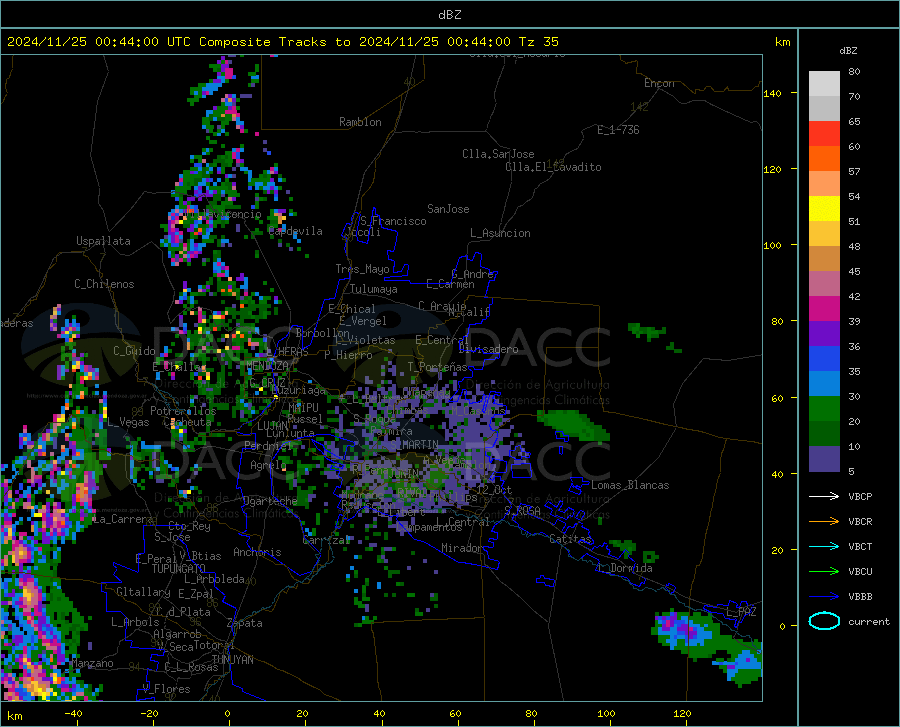
Task: Click the Encon label at upper right
Action: pos(659,83)
